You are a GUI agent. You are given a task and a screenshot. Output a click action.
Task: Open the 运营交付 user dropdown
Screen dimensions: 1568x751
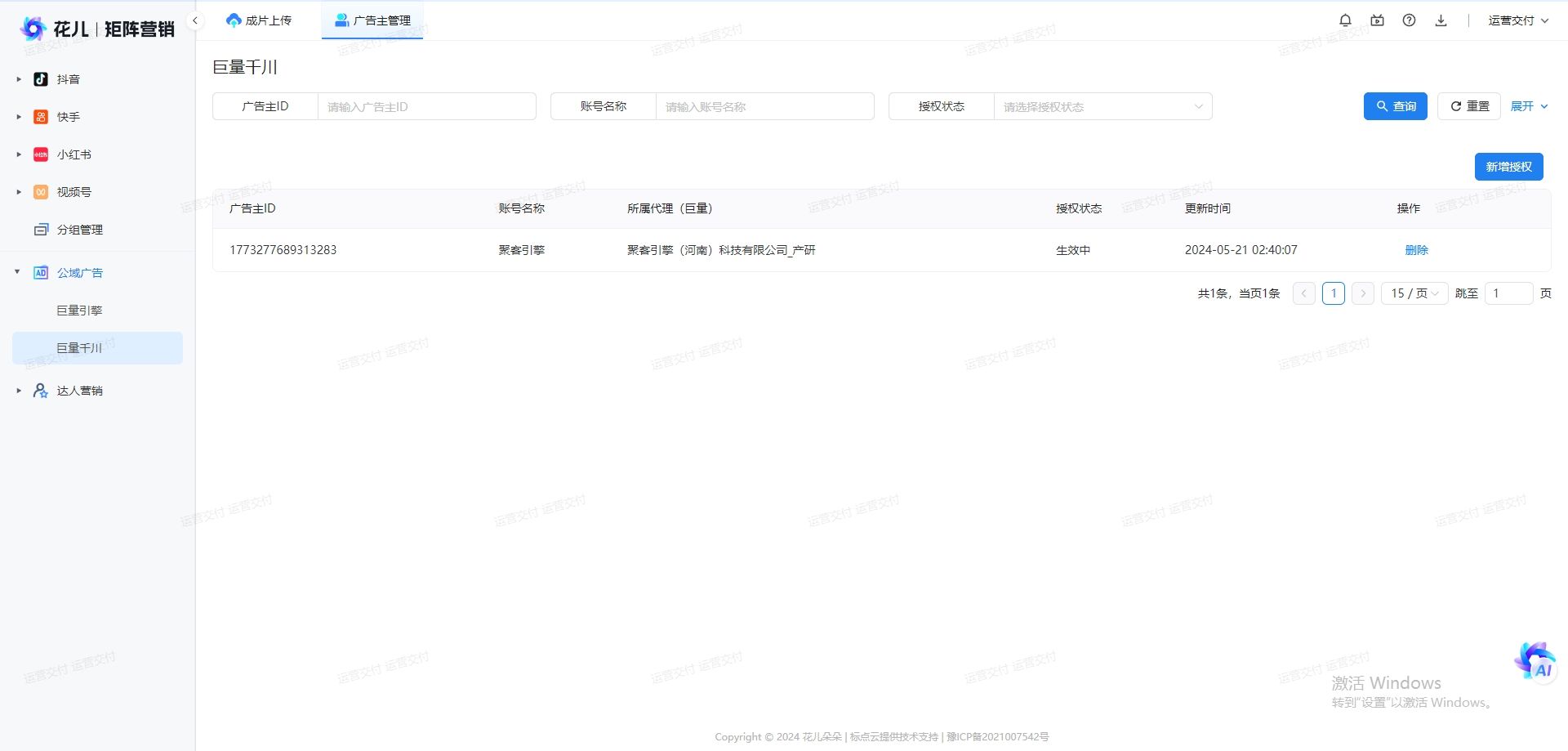coord(1518,20)
